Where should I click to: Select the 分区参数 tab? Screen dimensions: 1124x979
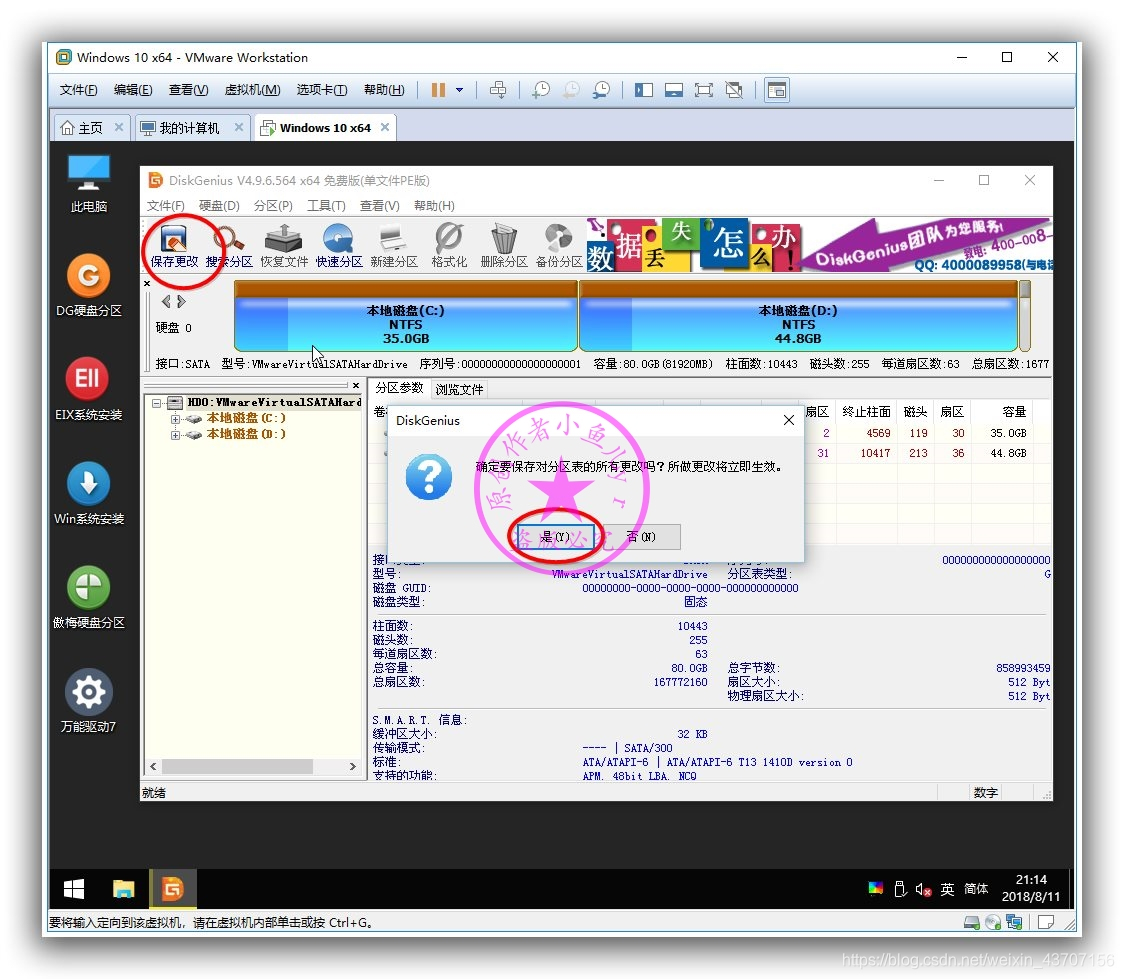[399, 388]
